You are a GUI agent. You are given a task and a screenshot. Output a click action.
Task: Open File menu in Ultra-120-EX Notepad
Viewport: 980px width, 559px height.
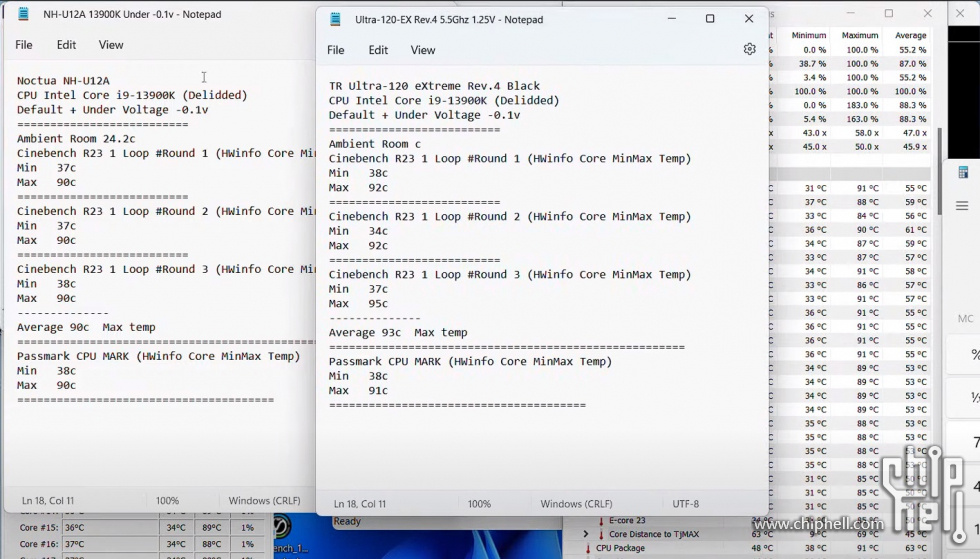click(336, 50)
